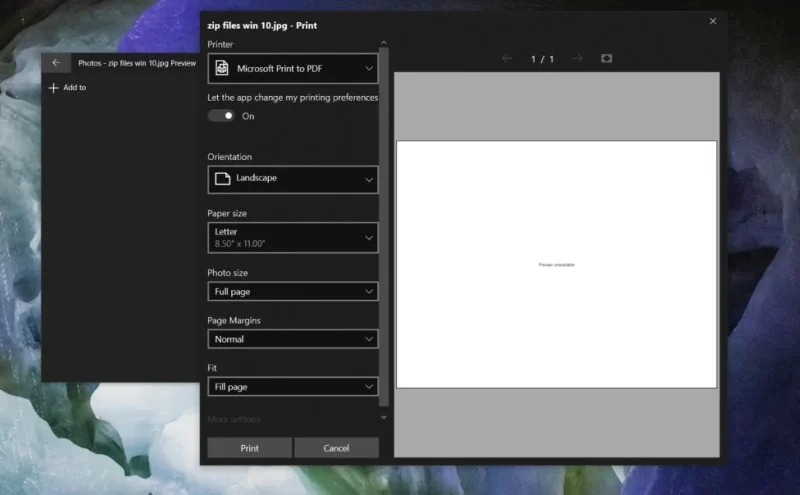
Task: Click scroll down arrow of settings pane
Action: click(384, 417)
